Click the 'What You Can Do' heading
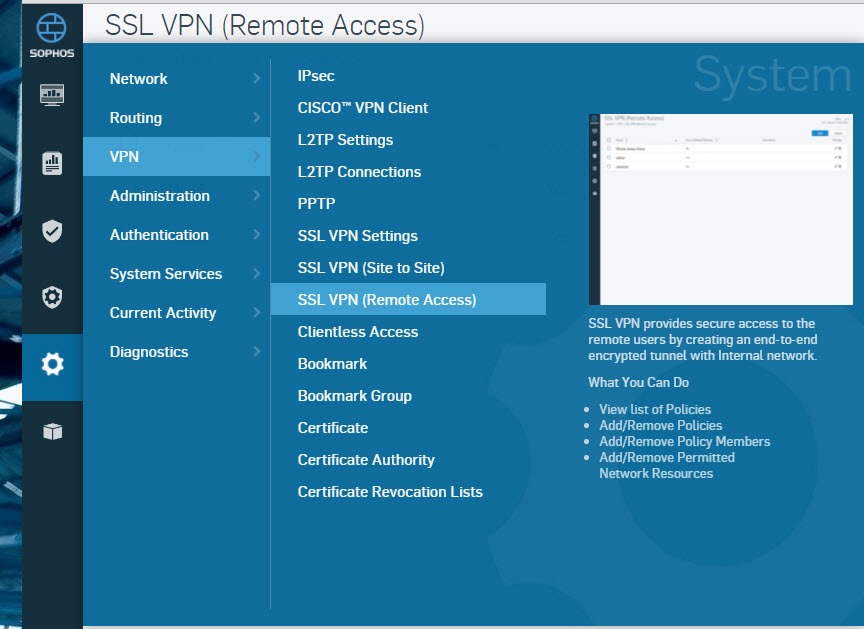Screen dimensions: 864x629 tap(639, 382)
